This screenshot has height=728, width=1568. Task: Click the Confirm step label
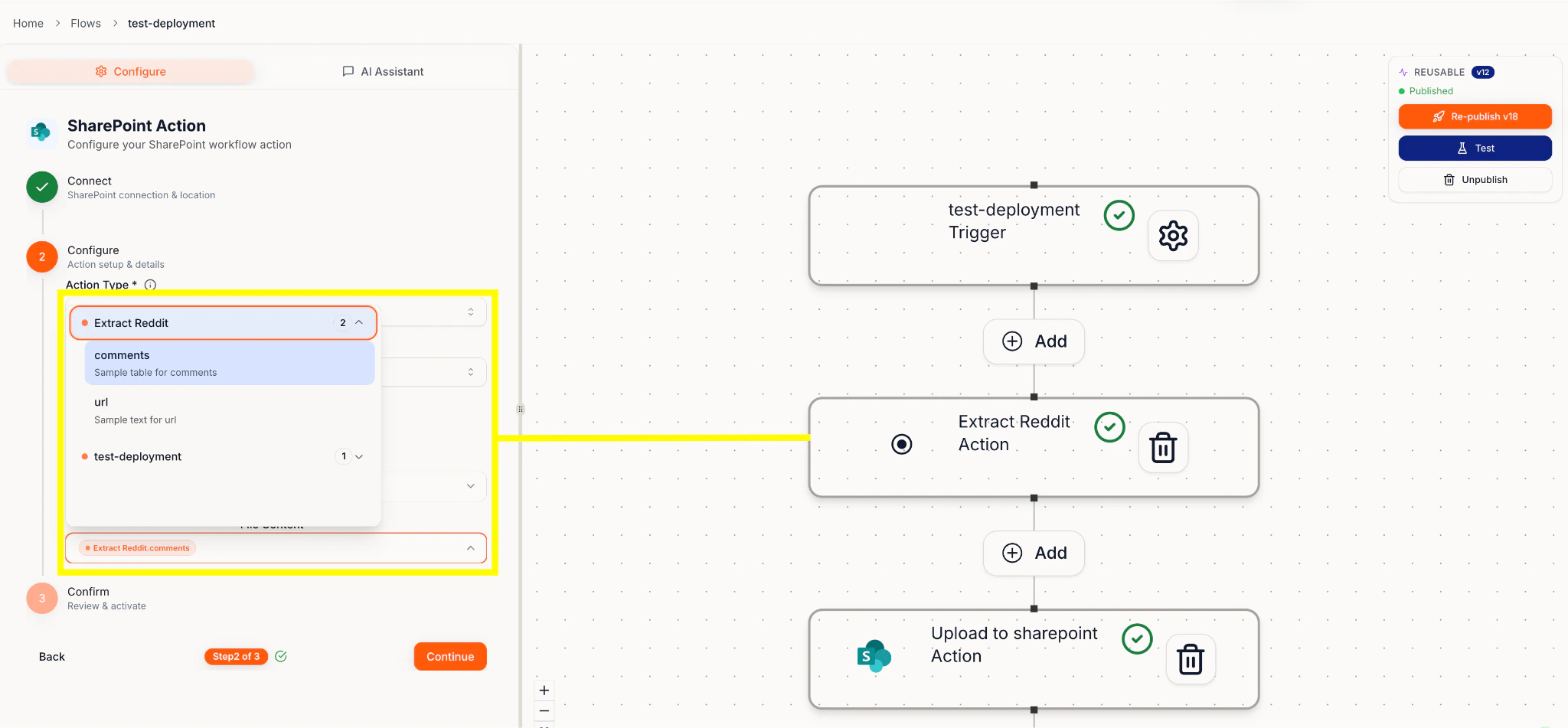click(x=88, y=592)
